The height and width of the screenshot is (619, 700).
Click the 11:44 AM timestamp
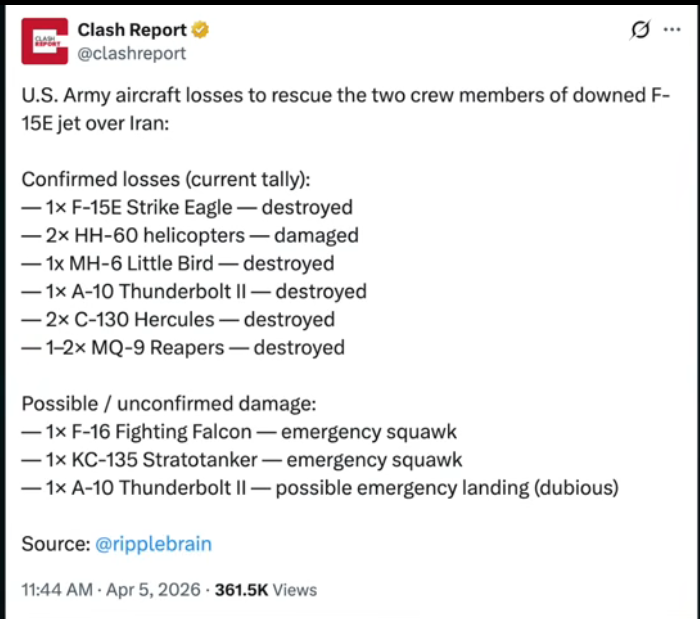click(57, 590)
